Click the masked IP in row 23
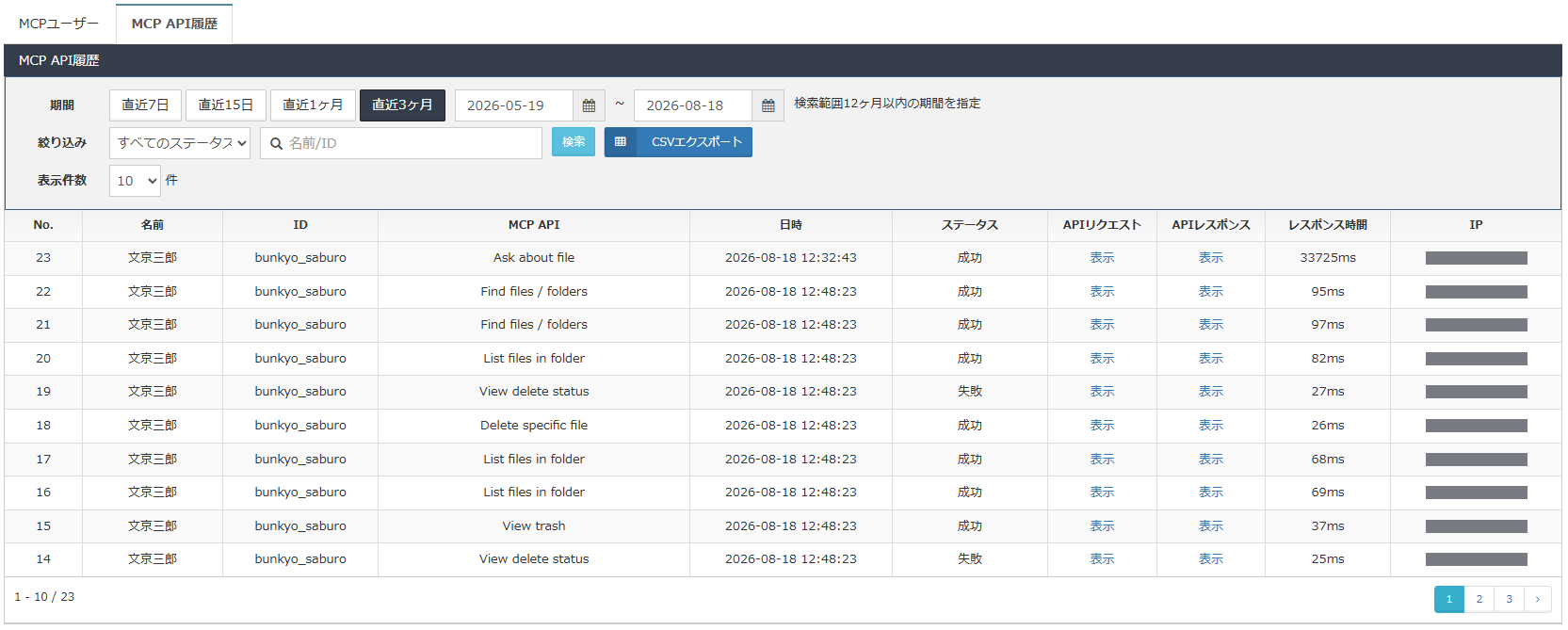This screenshot has height=630, width=1568. pyautogui.click(x=1477, y=258)
